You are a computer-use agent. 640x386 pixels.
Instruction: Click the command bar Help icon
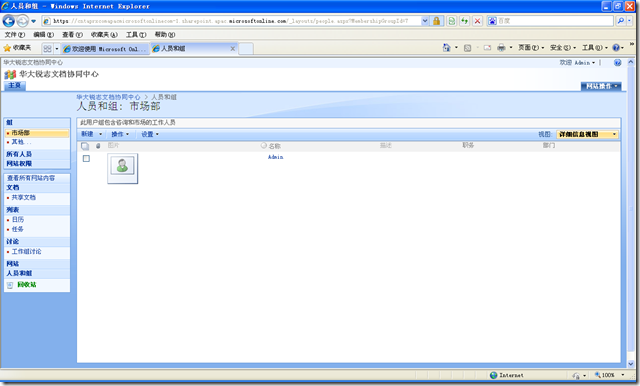coord(616,48)
